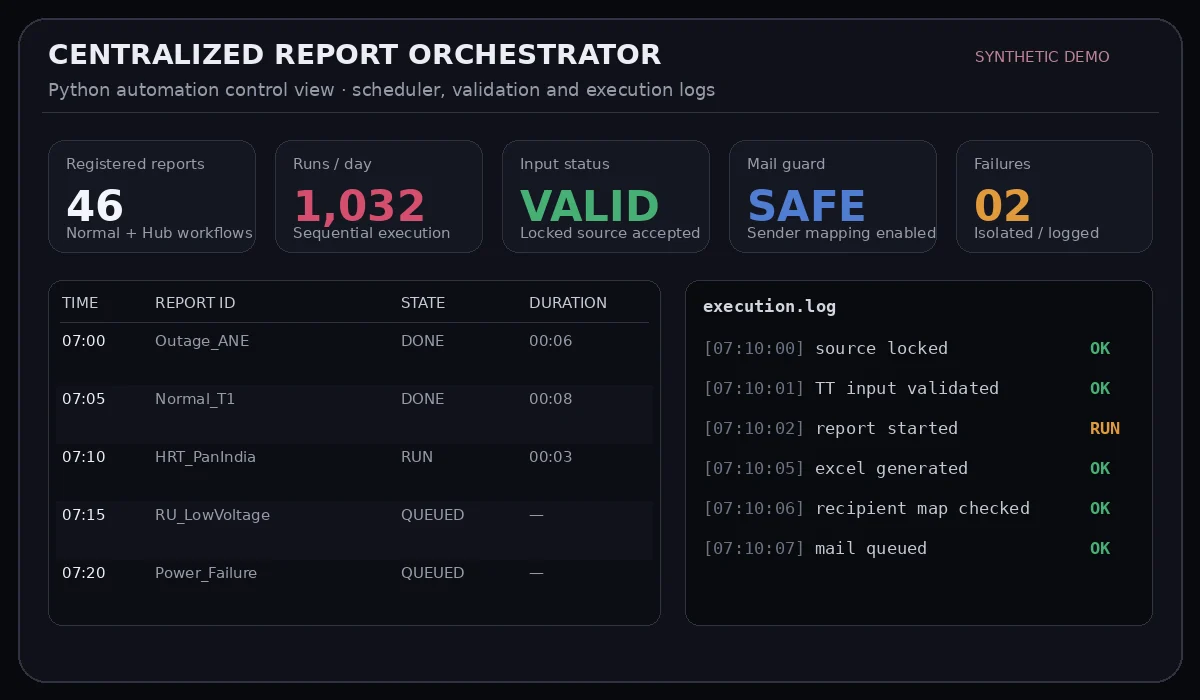Click the execution.log panel title
1200x700 pixels.
tap(769, 307)
